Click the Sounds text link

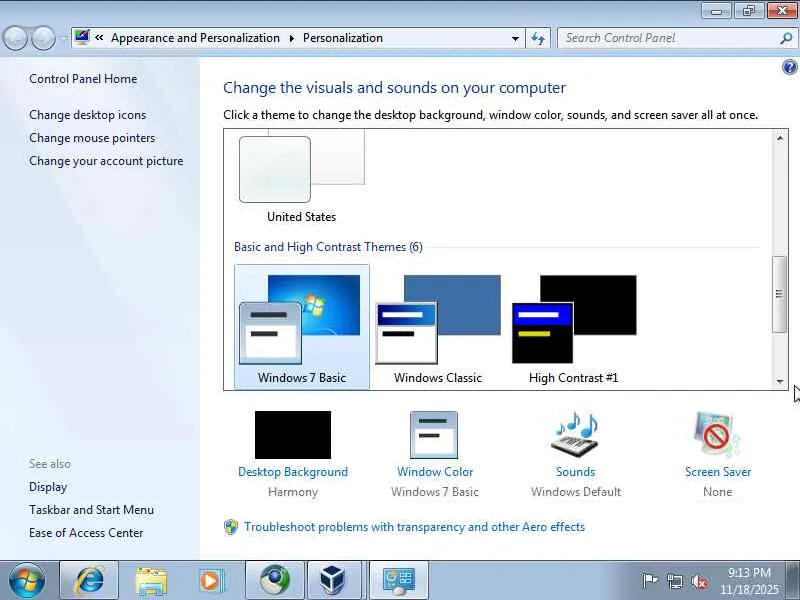pos(576,472)
